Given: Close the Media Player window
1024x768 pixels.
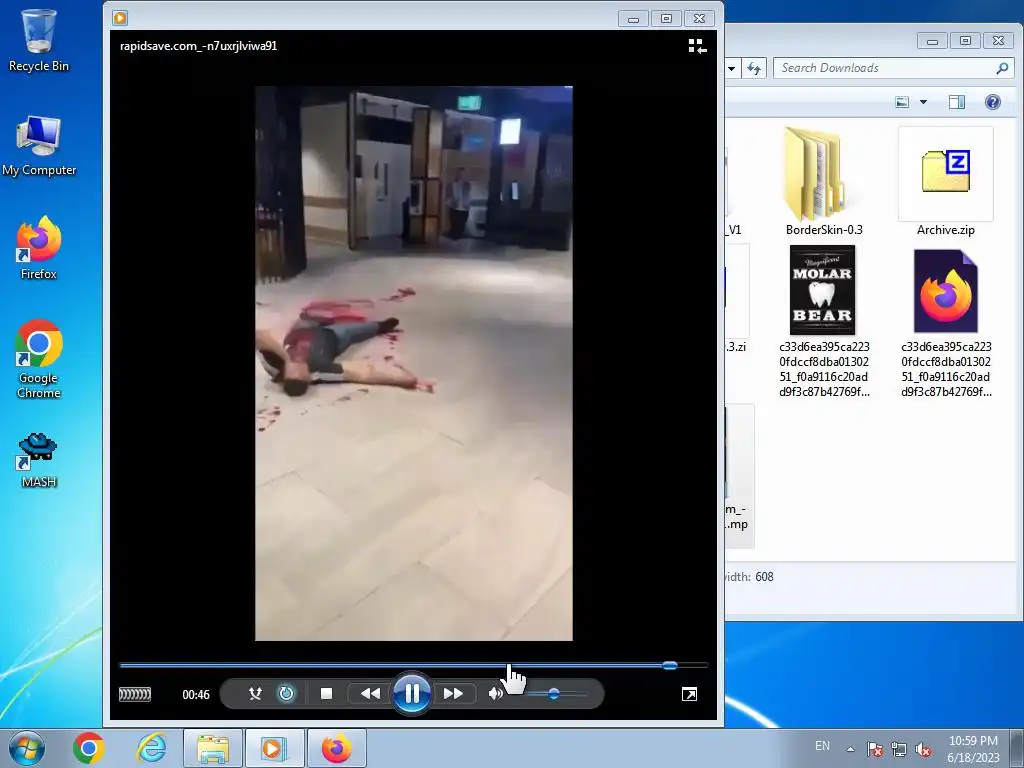Looking at the screenshot, I should coord(699,18).
